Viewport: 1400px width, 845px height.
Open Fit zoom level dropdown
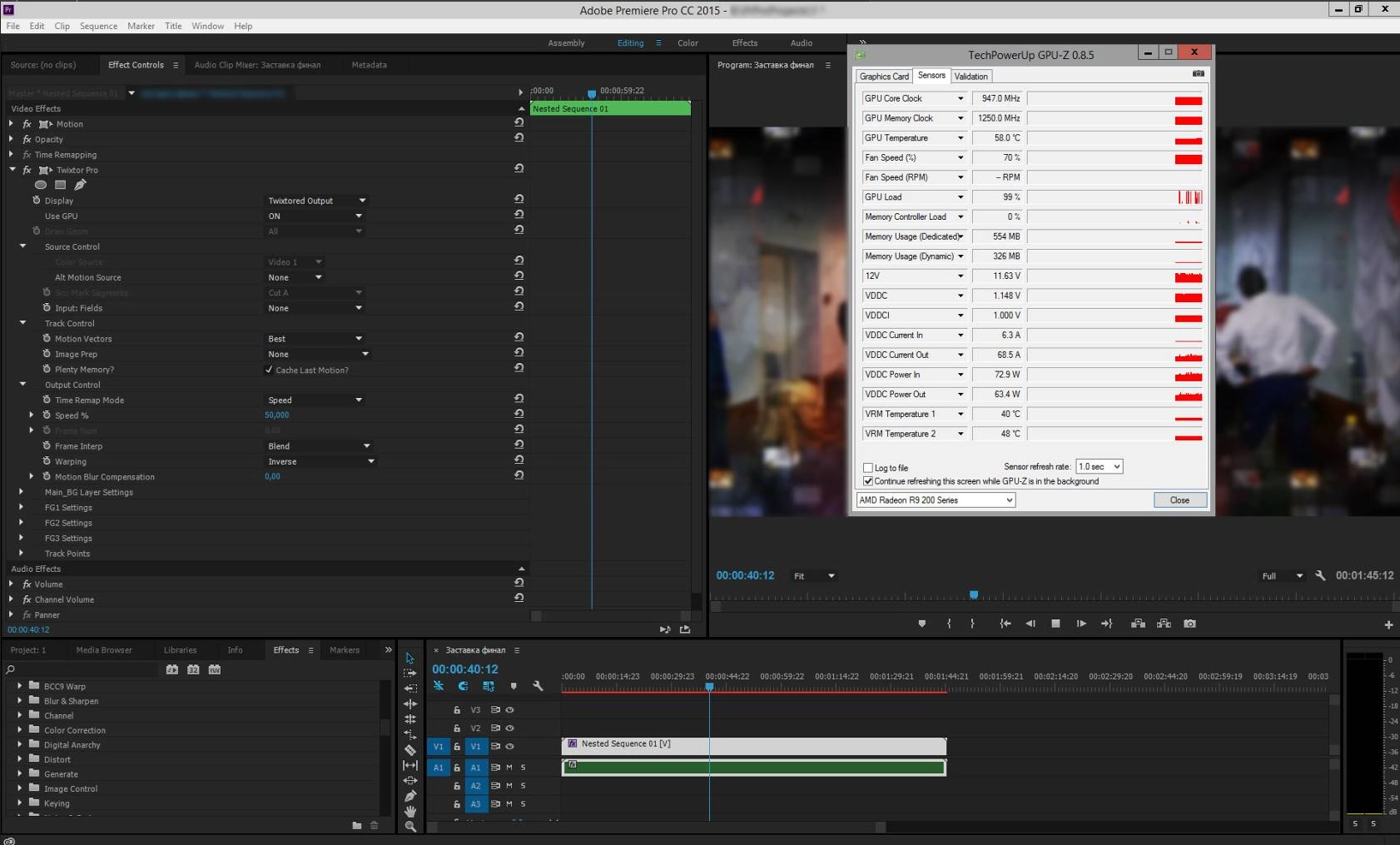click(x=813, y=576)
